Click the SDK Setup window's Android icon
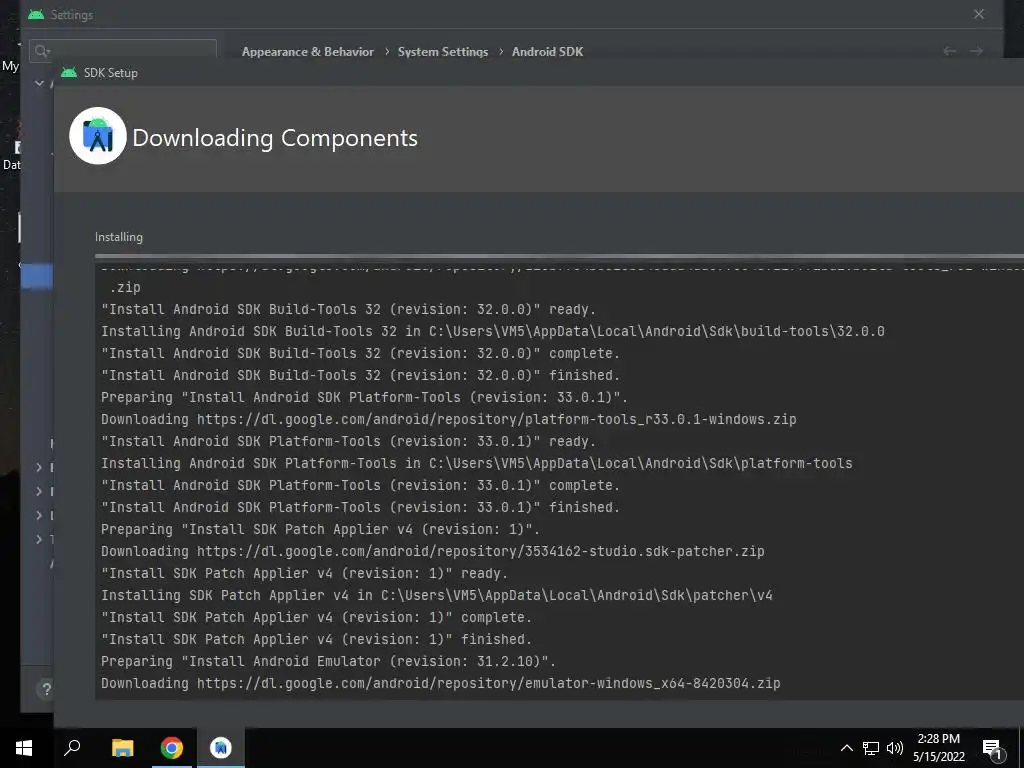This screenshot has height=768, width=1024. click(69, 72)
